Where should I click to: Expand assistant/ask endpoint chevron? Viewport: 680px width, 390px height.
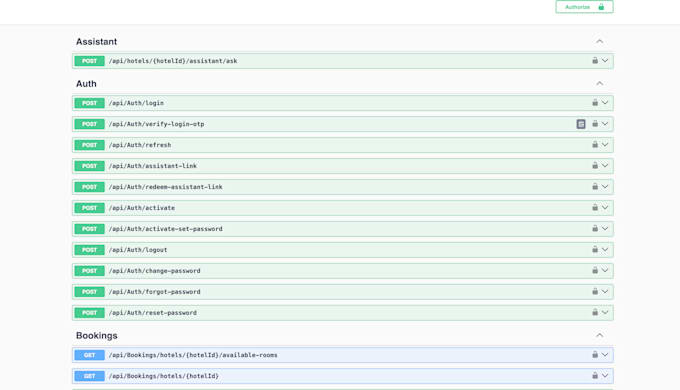pyautogui.click(x=605, y=61)
